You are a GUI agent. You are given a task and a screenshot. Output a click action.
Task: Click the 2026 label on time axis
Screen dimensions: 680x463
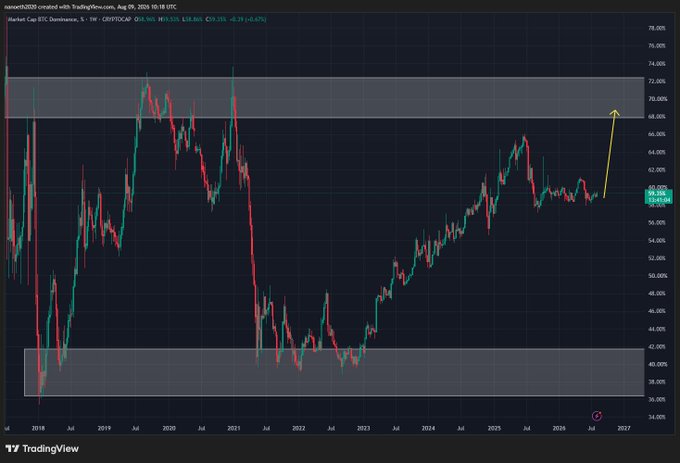tap(559, 428)
